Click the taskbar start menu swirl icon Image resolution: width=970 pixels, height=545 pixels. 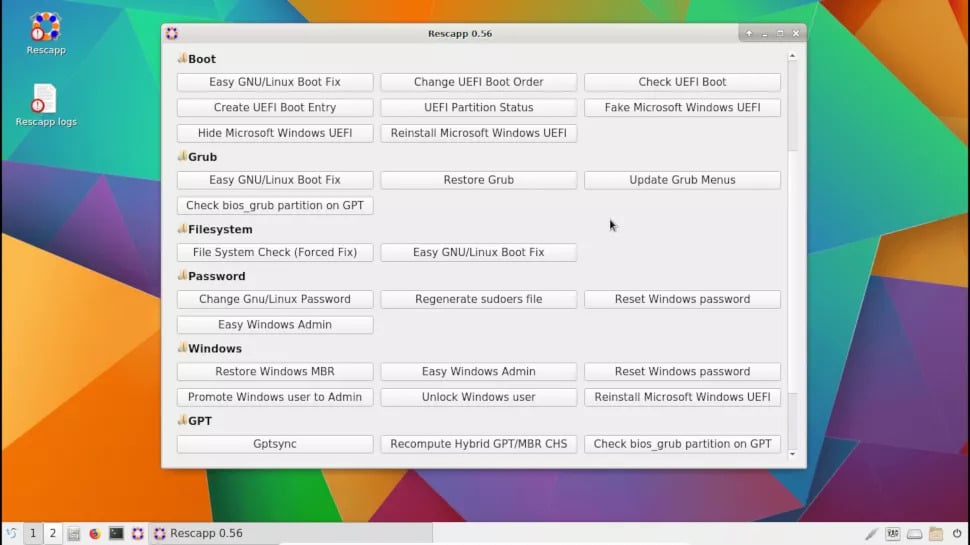point(11,533)
